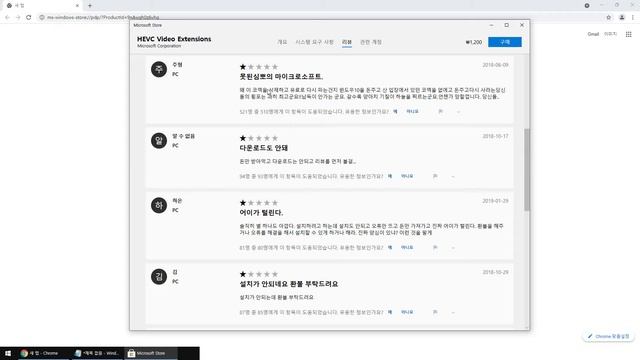Click 예 on the 못된심뽀의 마이크로소프트 review
This screenshot has width=640, height=360.
click(395, 111)
